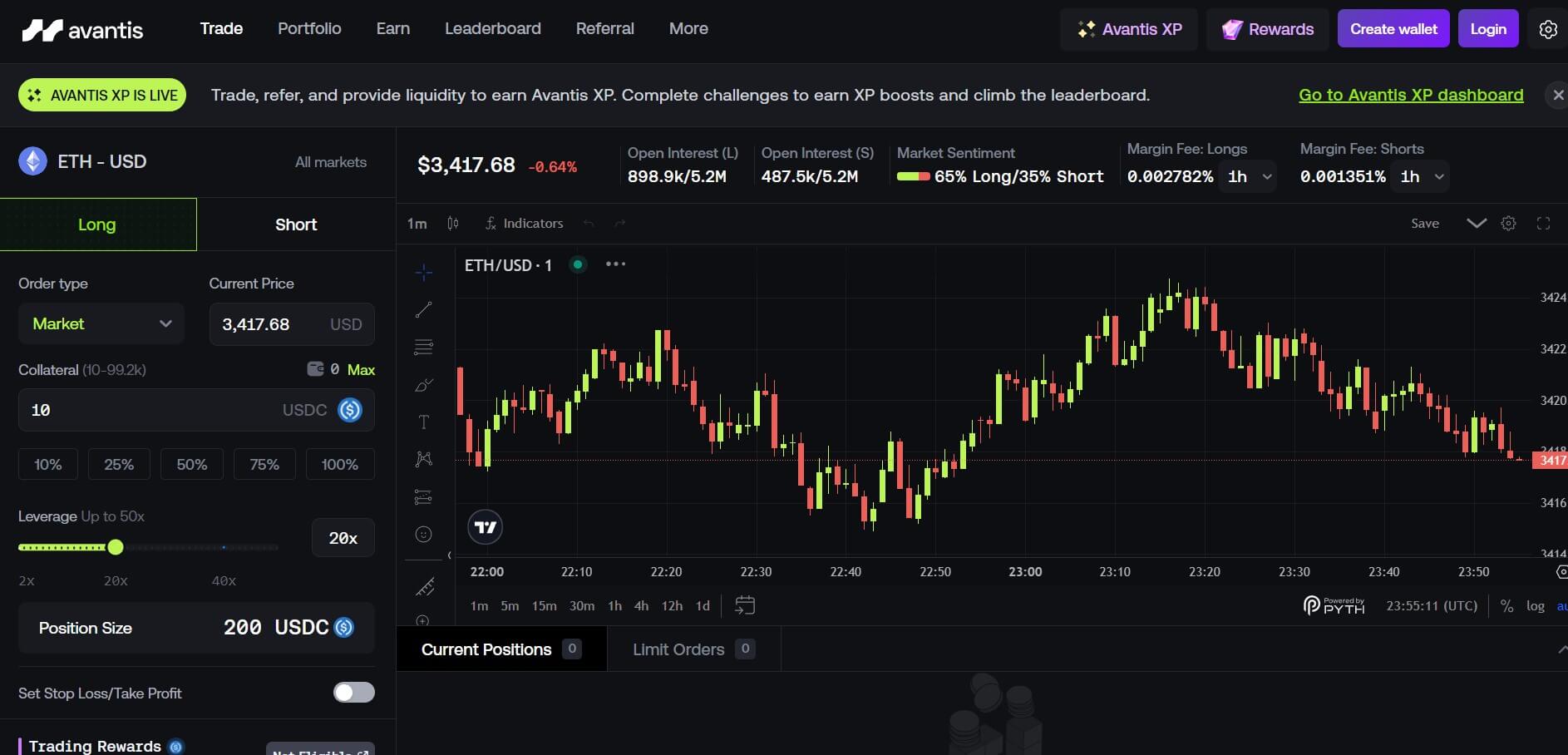
Task: Open the 1m chart interval selector
Action: [x=417, y=223]
